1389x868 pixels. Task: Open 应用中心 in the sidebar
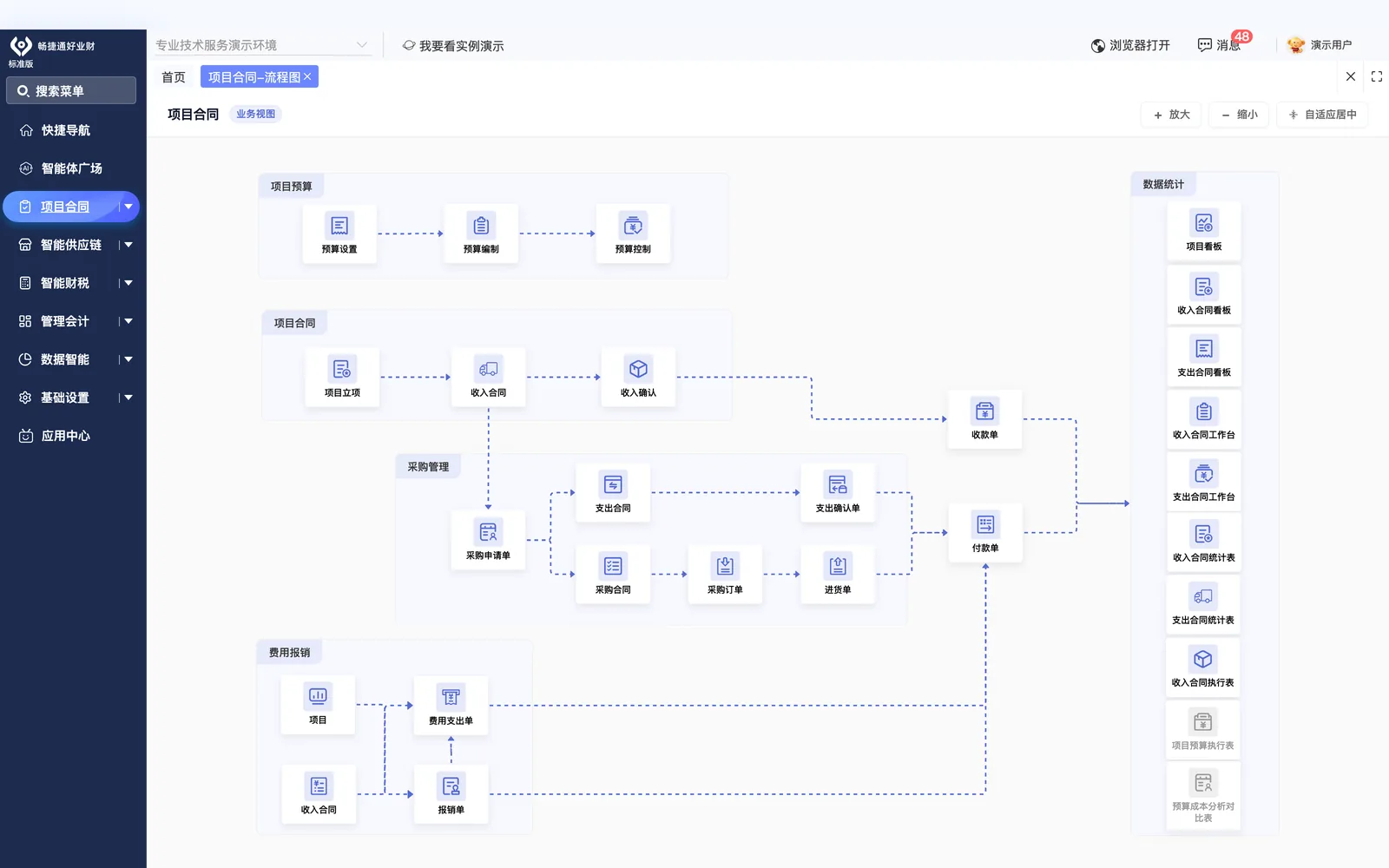coord(66,436)
